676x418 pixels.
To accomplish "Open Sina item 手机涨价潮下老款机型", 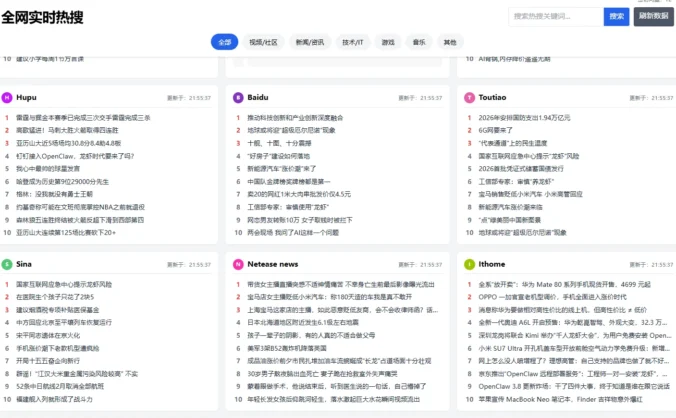I will pyautogui.click(x=58, y=348).
